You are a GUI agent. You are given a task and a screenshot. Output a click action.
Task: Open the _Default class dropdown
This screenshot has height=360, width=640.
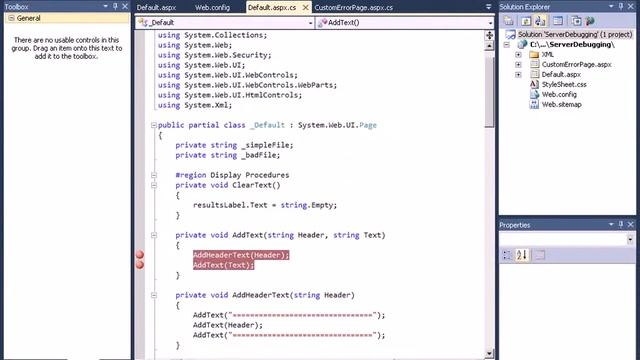(x=310, y=23)
